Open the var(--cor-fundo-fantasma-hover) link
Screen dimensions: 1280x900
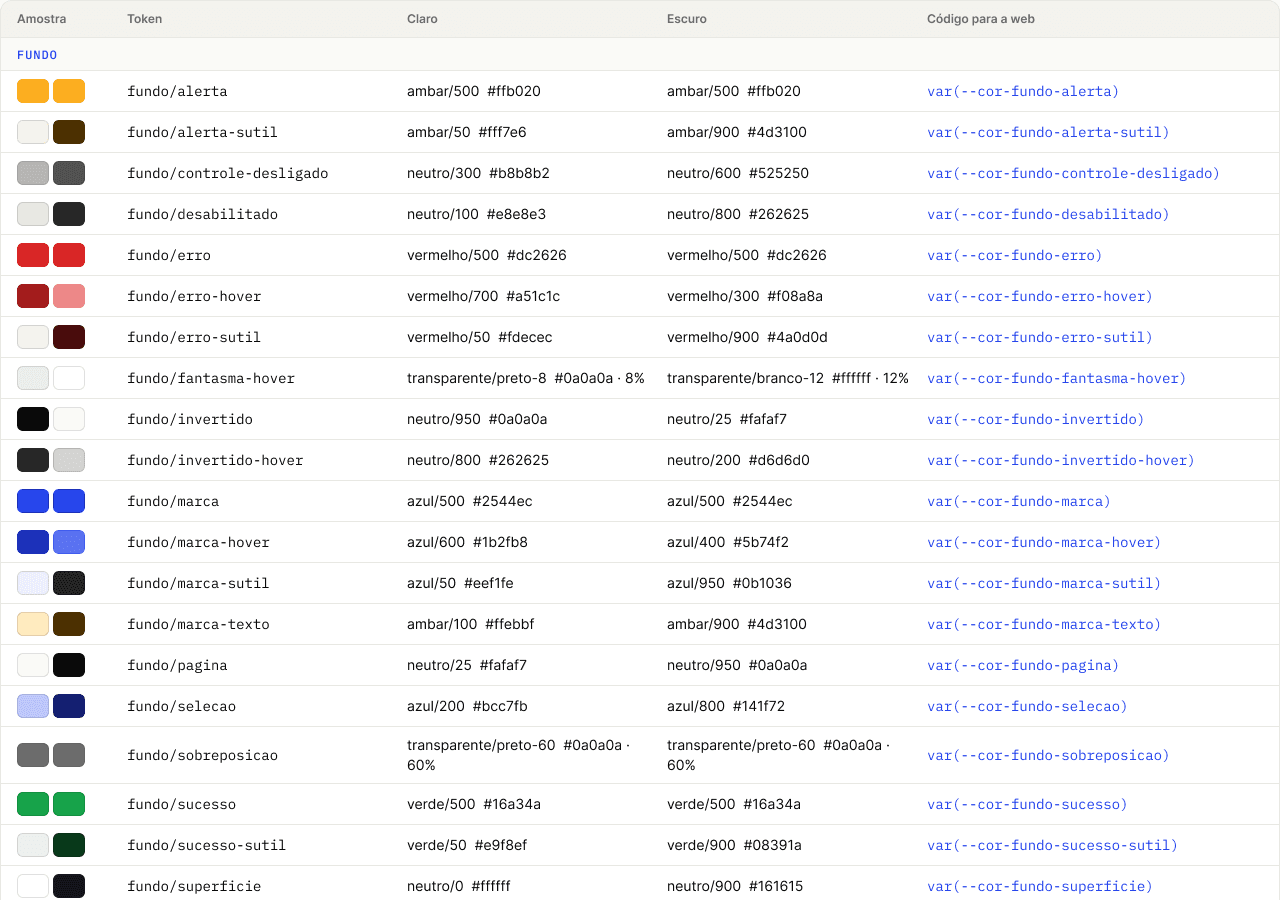(1056, 378)
